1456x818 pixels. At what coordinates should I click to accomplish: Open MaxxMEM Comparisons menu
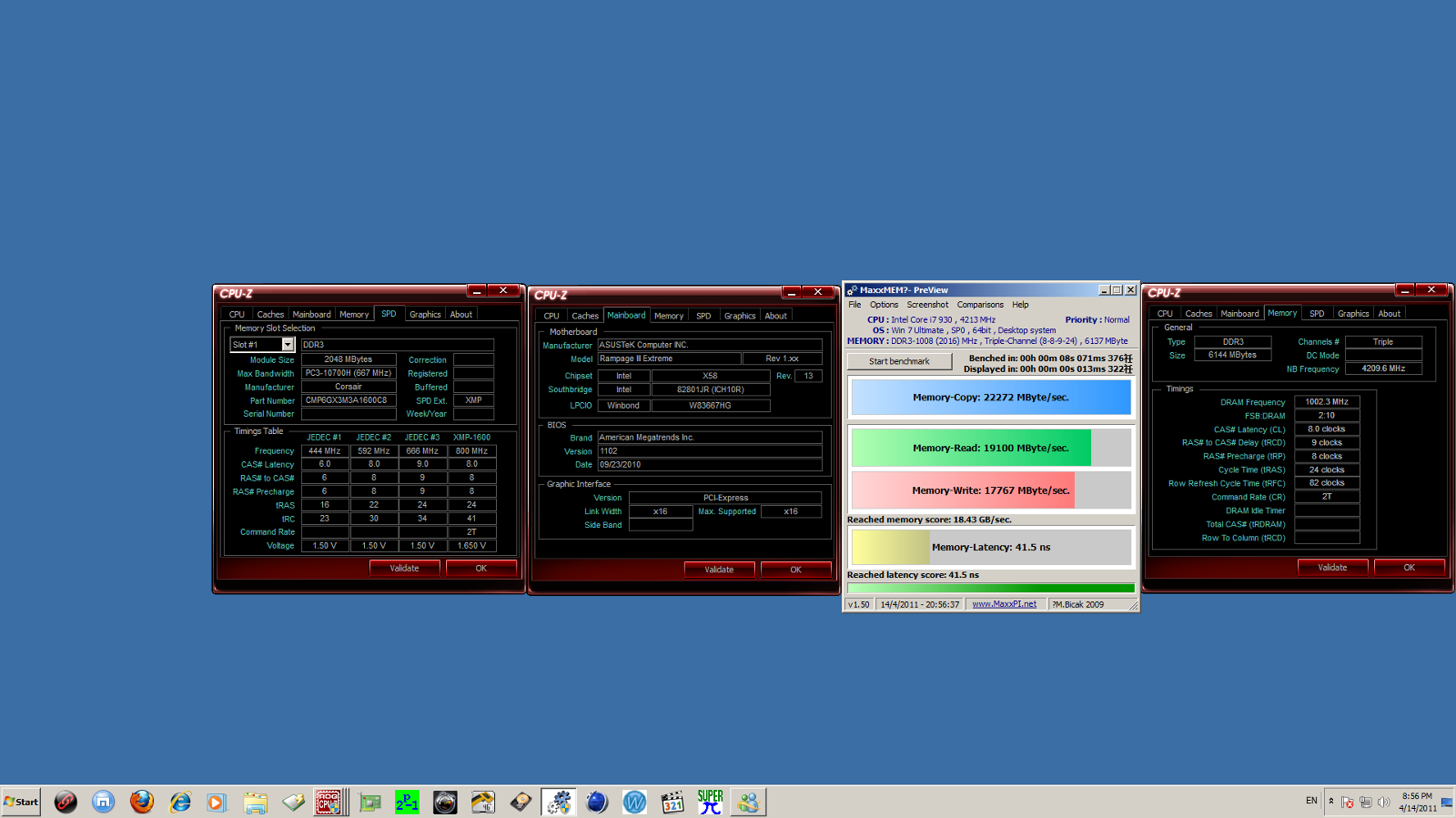click(x=980, y=305)
